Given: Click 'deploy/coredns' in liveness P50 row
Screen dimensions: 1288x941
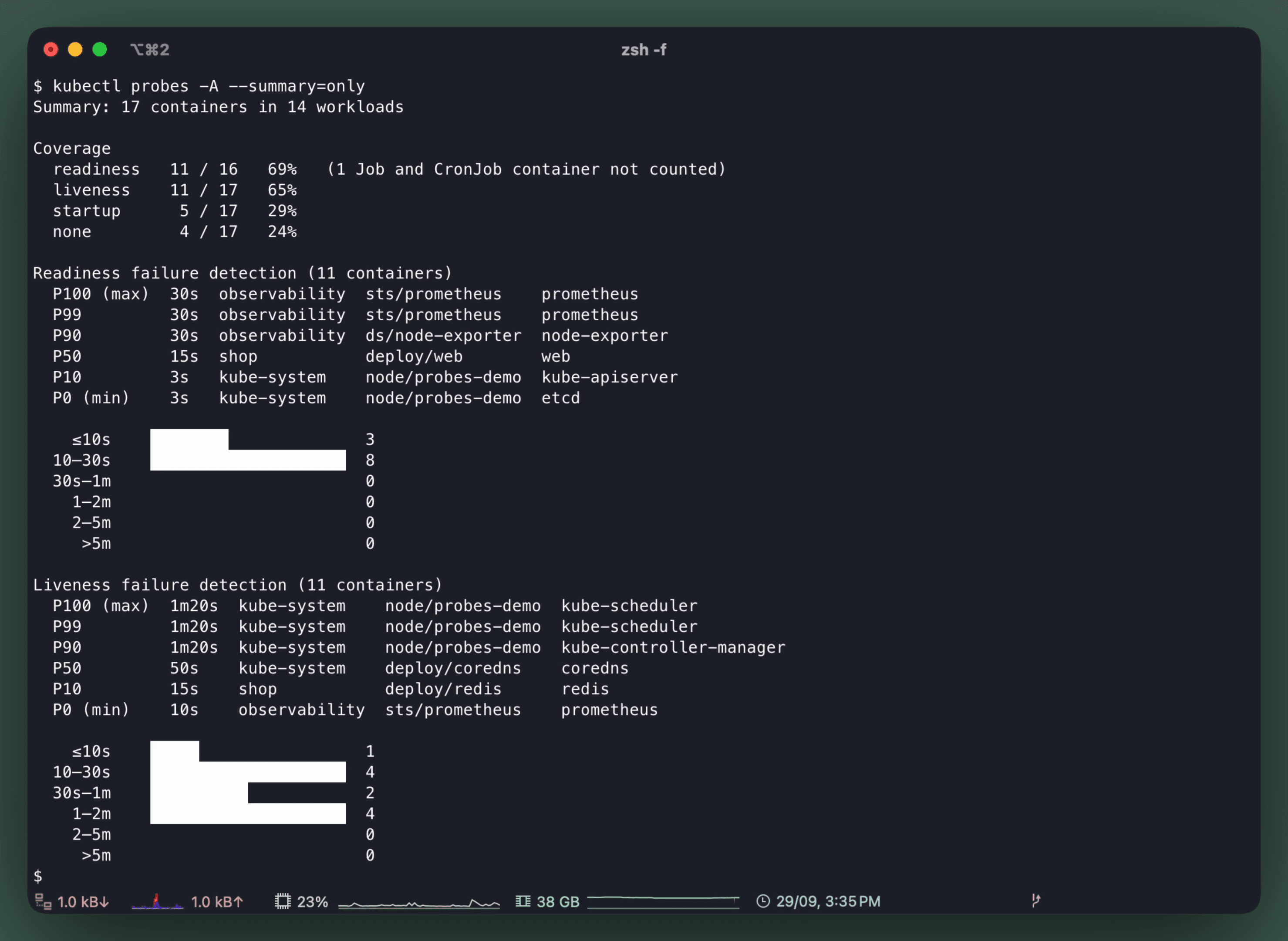Looking at the screenshot, I should (x=453, y=668).
